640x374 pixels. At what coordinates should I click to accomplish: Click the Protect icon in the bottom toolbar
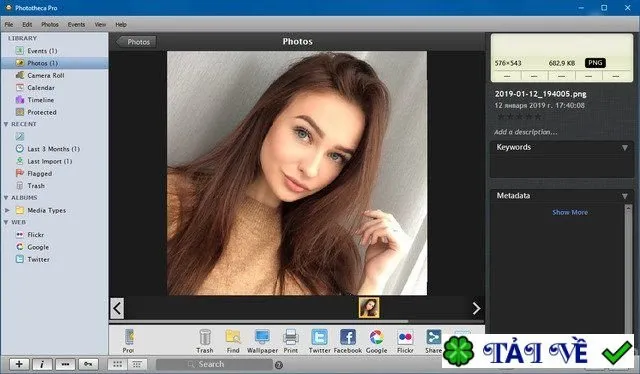[129, 341]
